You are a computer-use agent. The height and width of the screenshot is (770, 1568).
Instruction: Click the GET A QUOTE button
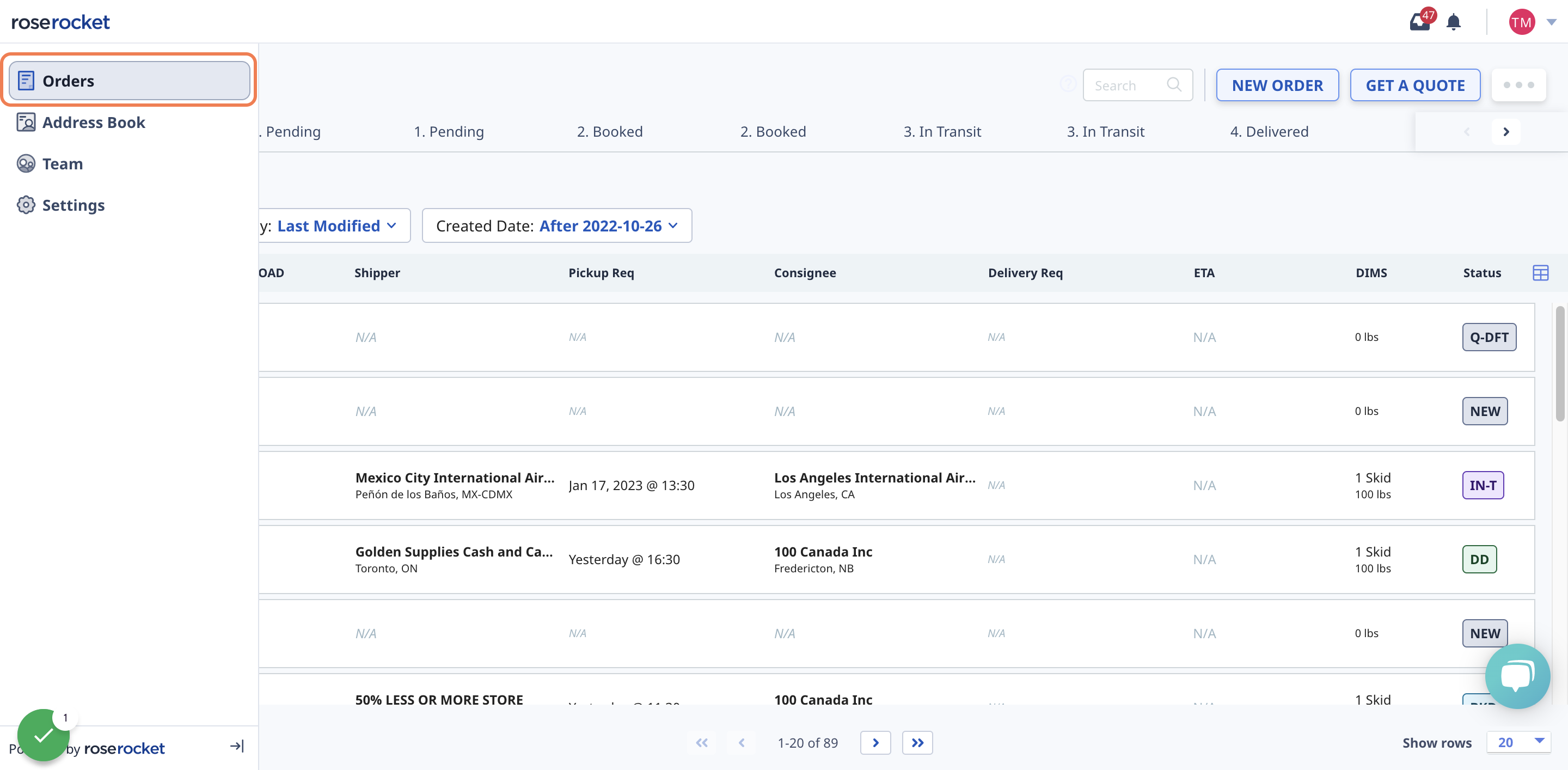(x=1415, y=84)
